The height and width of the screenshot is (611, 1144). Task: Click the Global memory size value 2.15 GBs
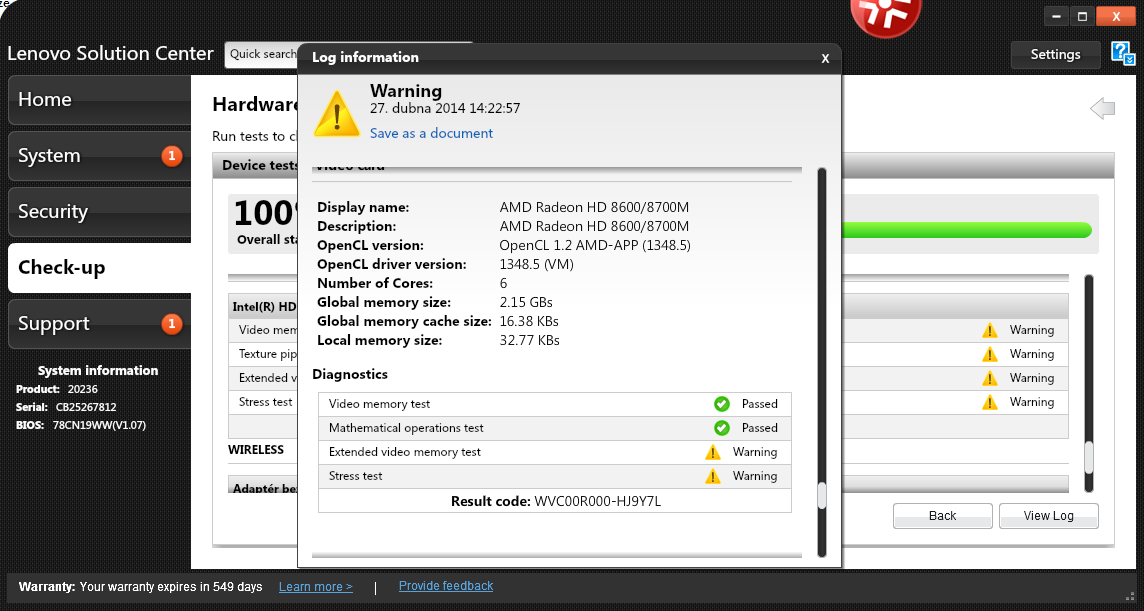(x=526, y=302)
